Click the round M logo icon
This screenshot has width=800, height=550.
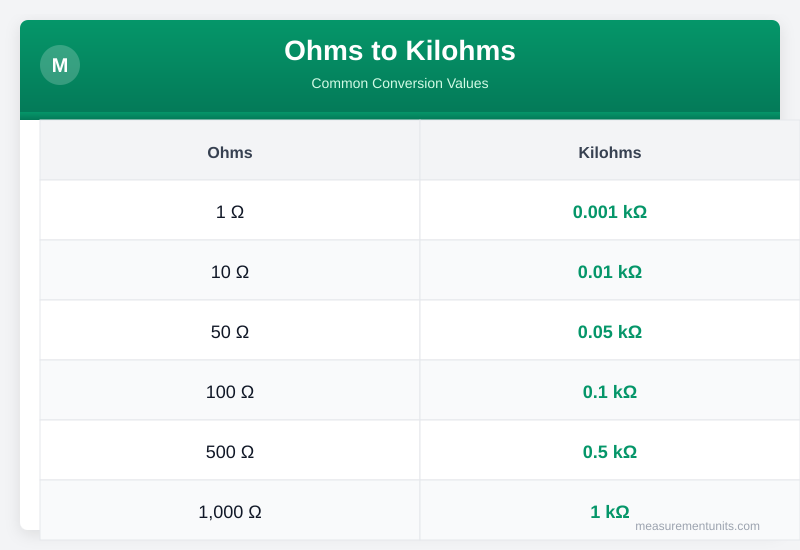tap(60, 65)
